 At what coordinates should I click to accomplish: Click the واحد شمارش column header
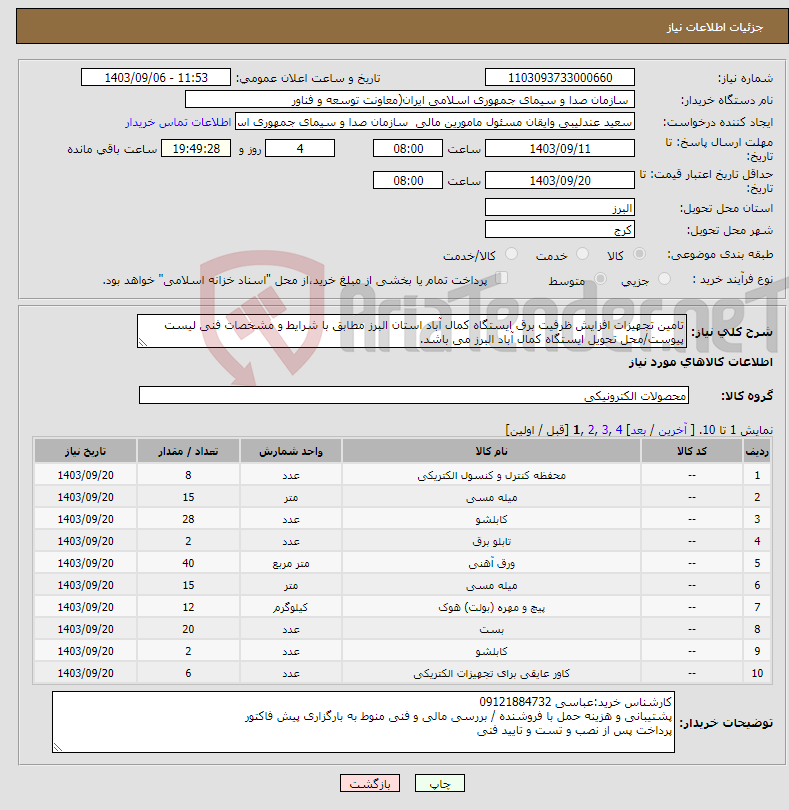(x=290, y=451)
